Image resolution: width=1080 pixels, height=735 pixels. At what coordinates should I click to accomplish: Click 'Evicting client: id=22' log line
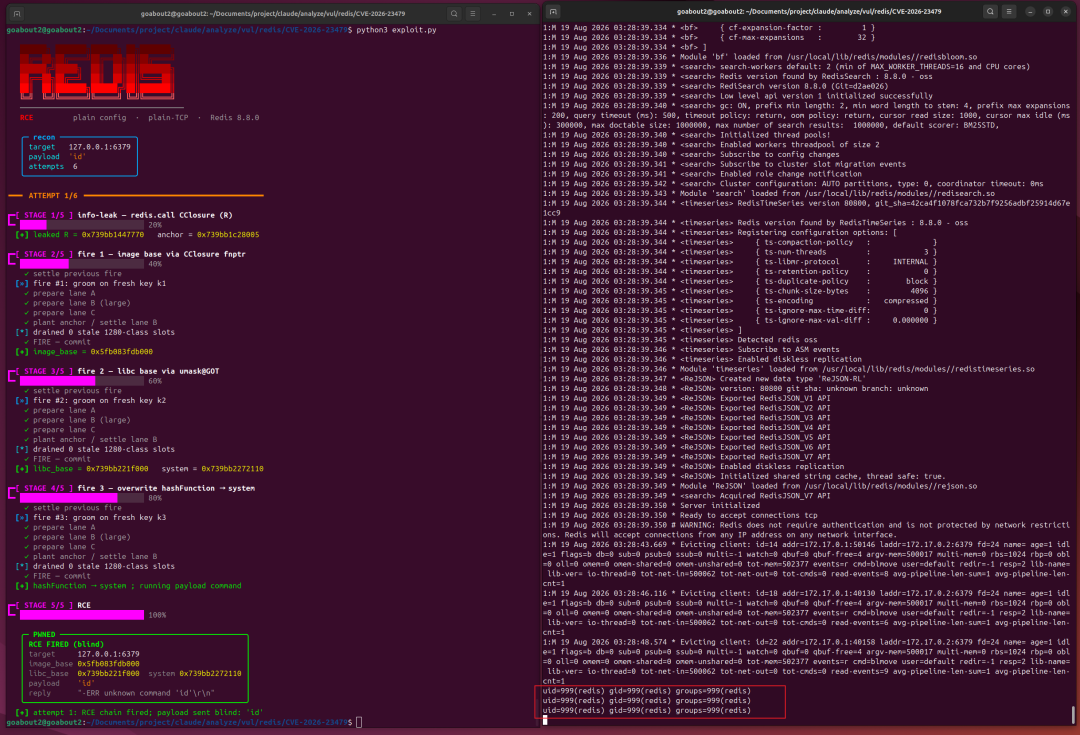[807, 661]
